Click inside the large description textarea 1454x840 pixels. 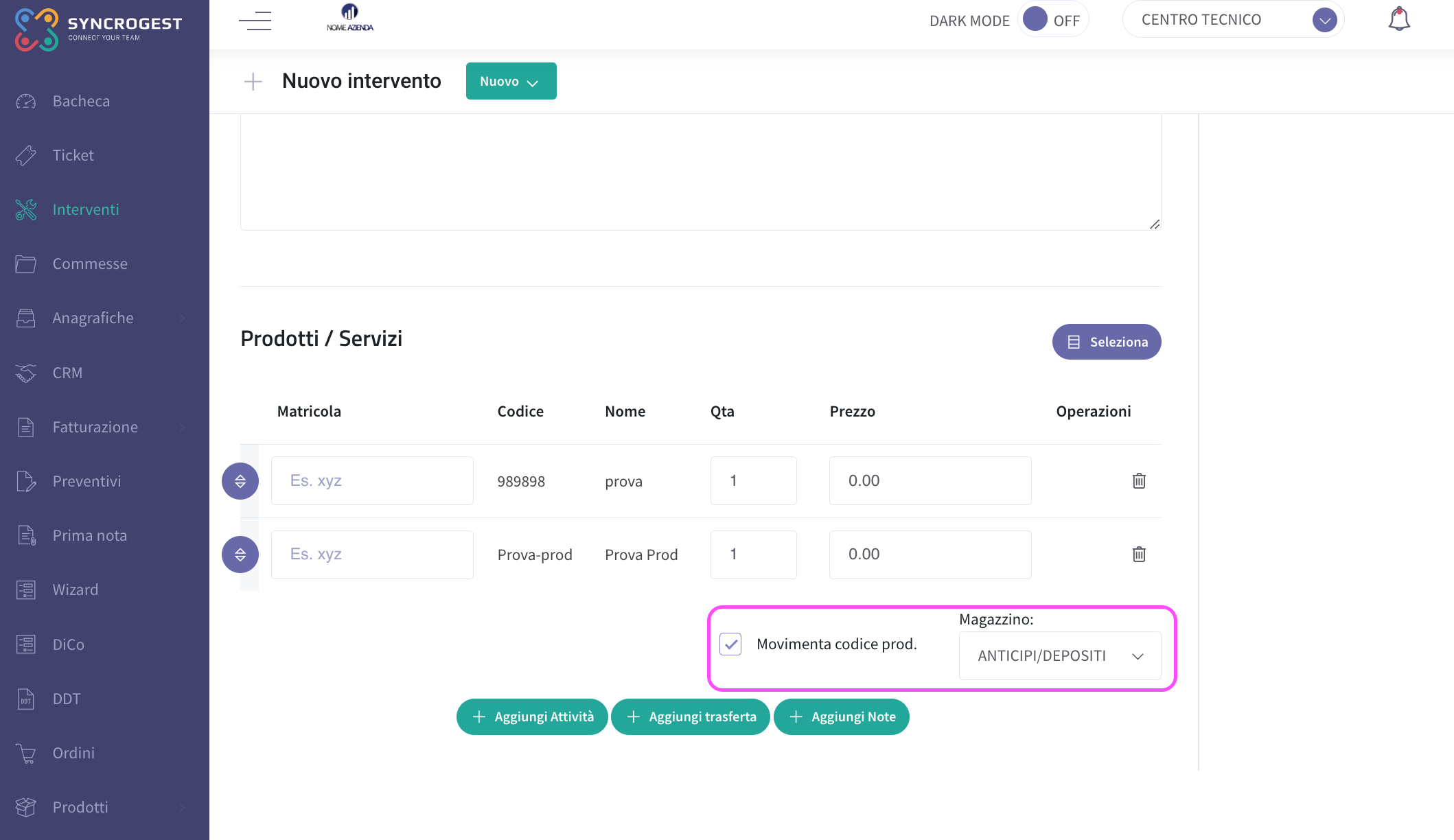[700, 172]
